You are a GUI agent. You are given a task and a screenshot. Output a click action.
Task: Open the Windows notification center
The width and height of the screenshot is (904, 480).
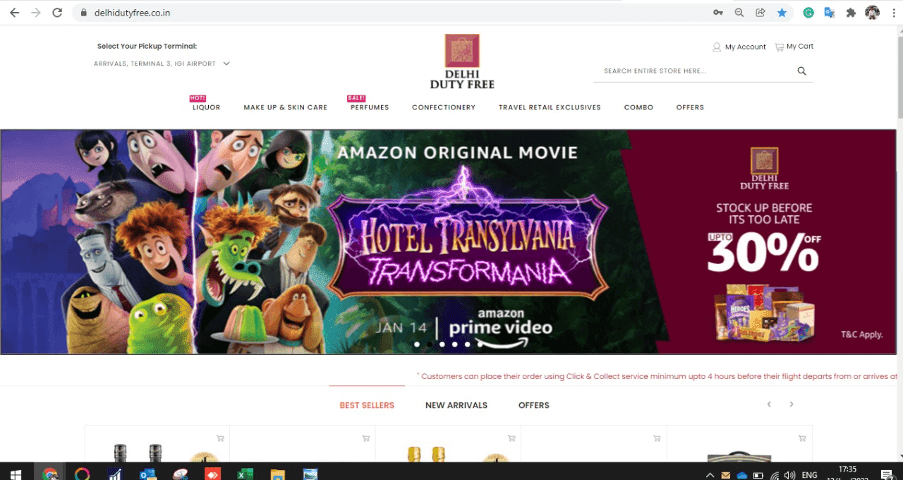(x=887, y=474)
